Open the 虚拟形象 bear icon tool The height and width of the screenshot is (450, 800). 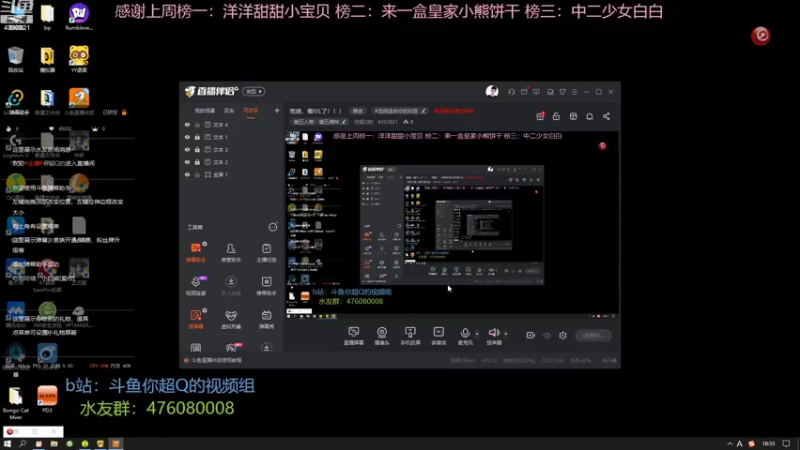[x=231, y=318]
